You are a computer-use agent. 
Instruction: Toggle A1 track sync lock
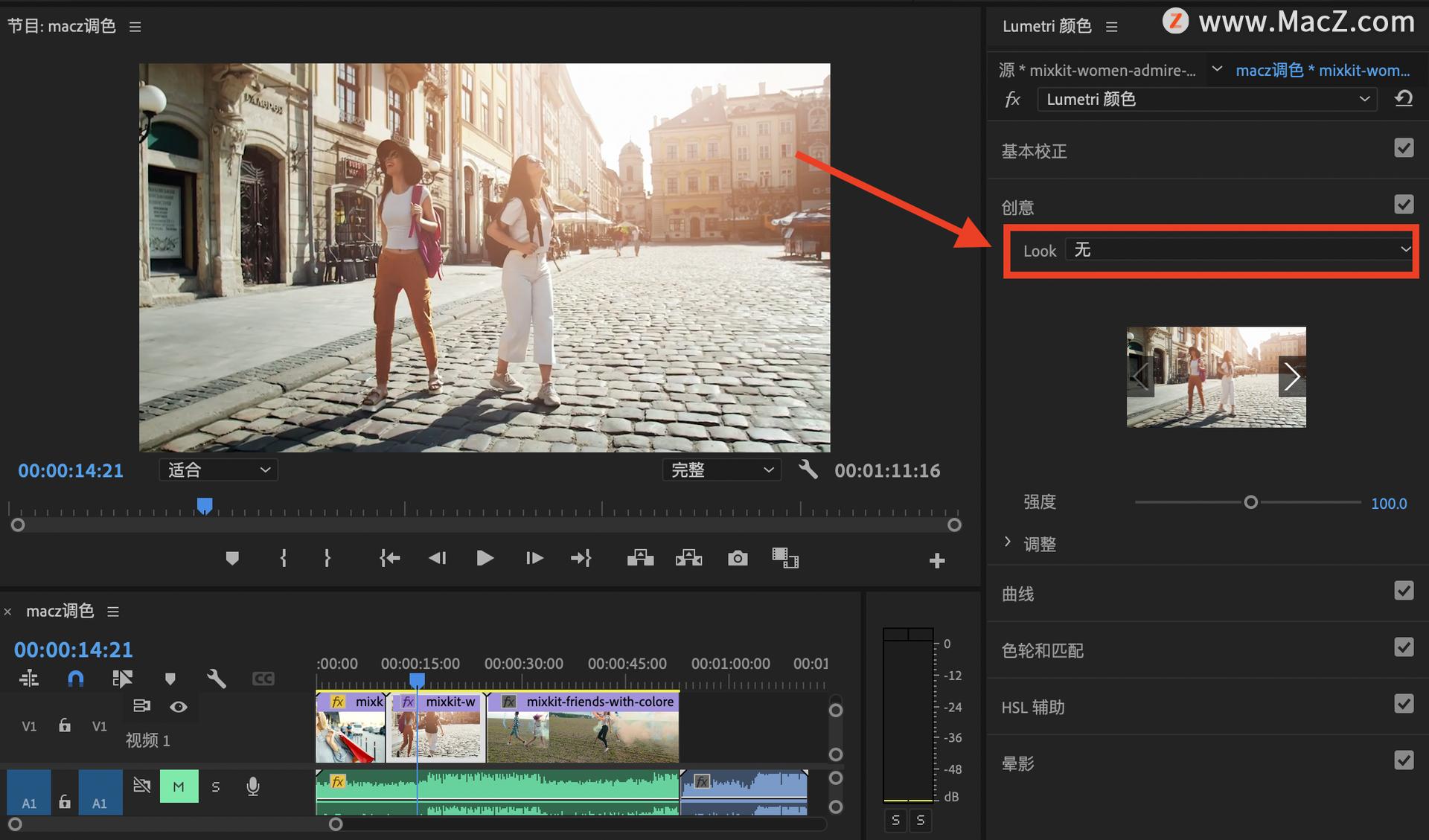click(141, 786)
